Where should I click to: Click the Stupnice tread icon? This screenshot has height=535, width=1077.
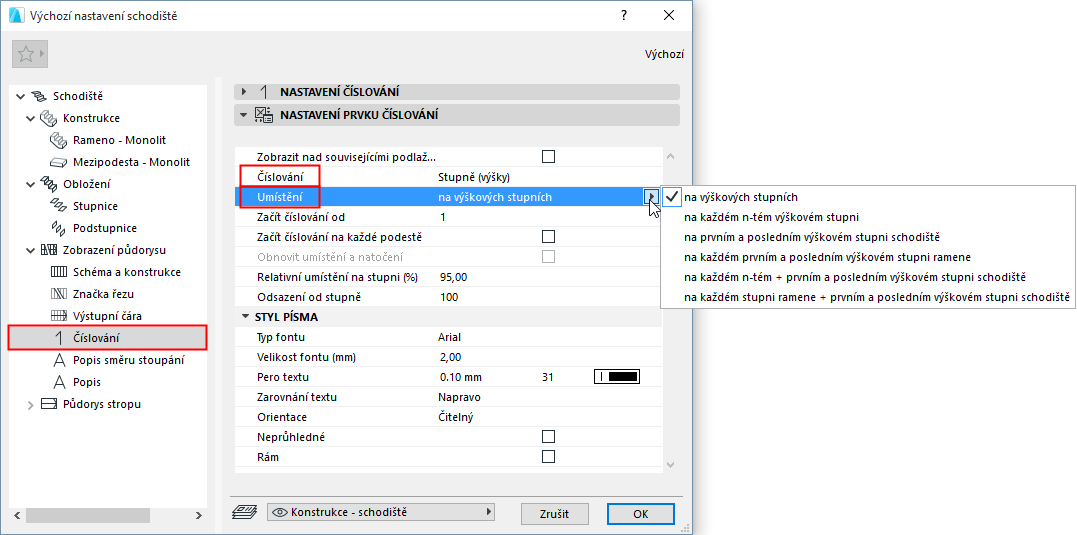click(58, 206)
